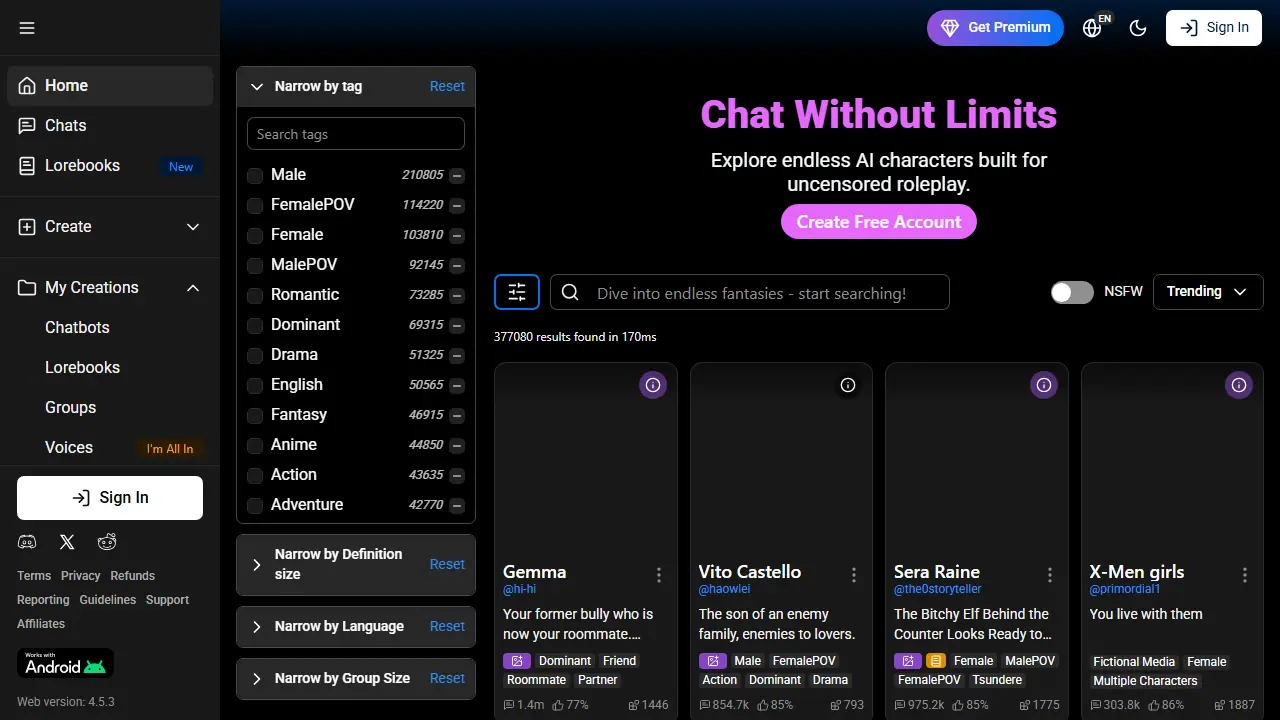The height and width of the screenshot is (720, 1280).
Task: Open the X social icon
Action: click(67, 542)
